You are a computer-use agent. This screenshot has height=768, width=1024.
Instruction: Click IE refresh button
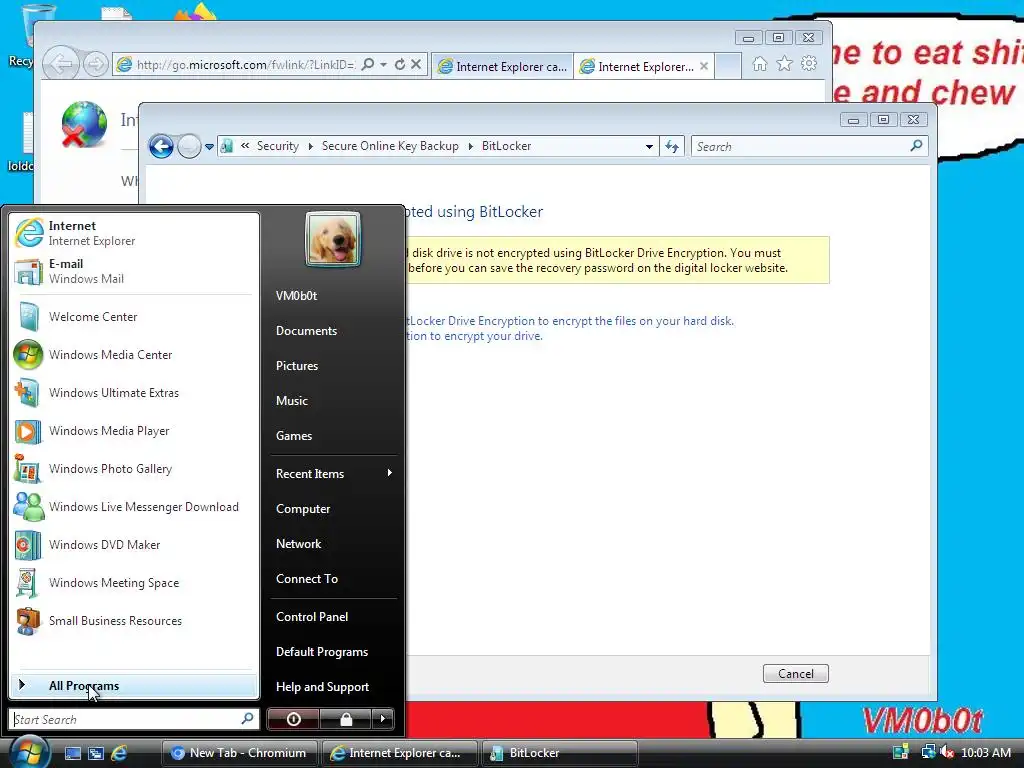(400, 64)
